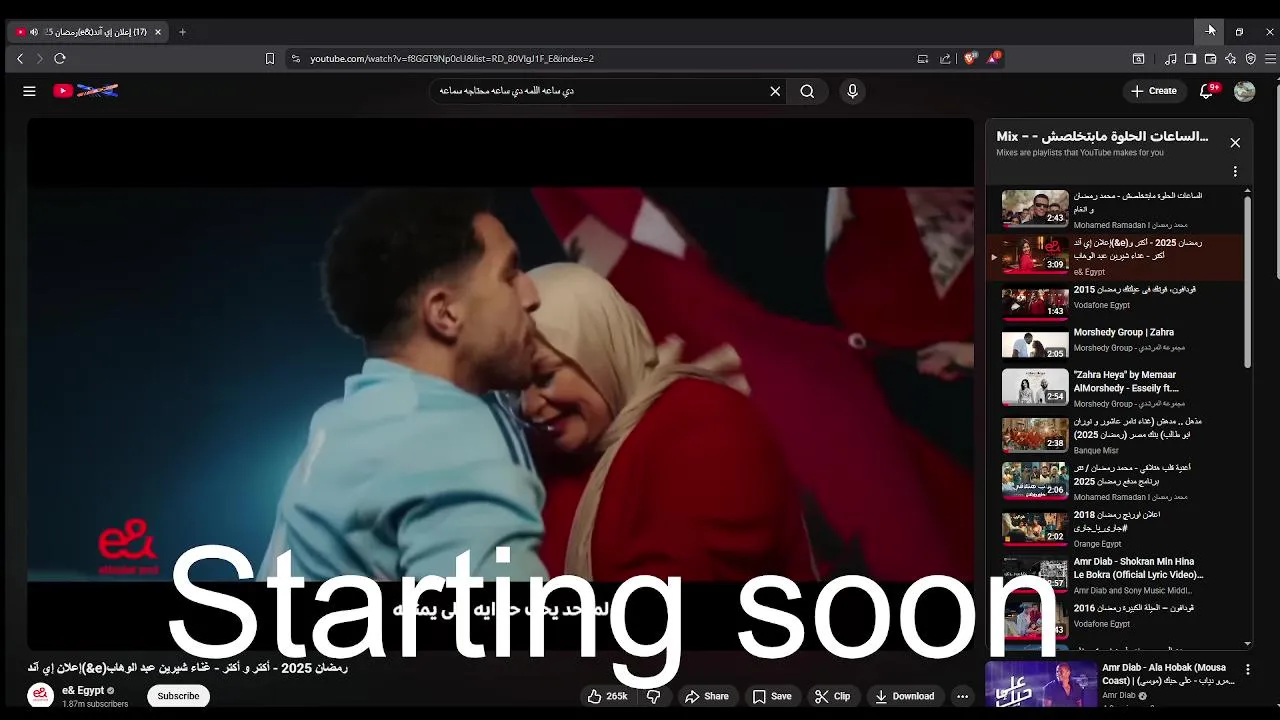Open the YouTube guide hamburger menu
The height and width of the screenshot is (720, 1280).
tap(29, 91)
